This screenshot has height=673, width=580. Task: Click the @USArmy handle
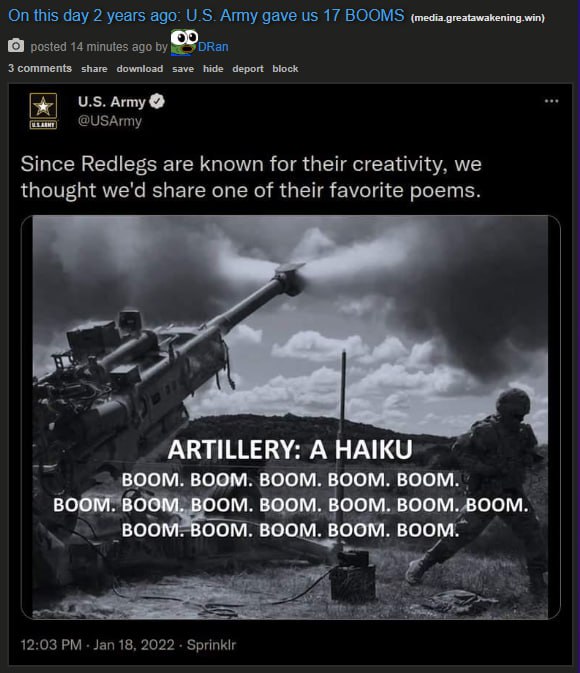point(109,121)
